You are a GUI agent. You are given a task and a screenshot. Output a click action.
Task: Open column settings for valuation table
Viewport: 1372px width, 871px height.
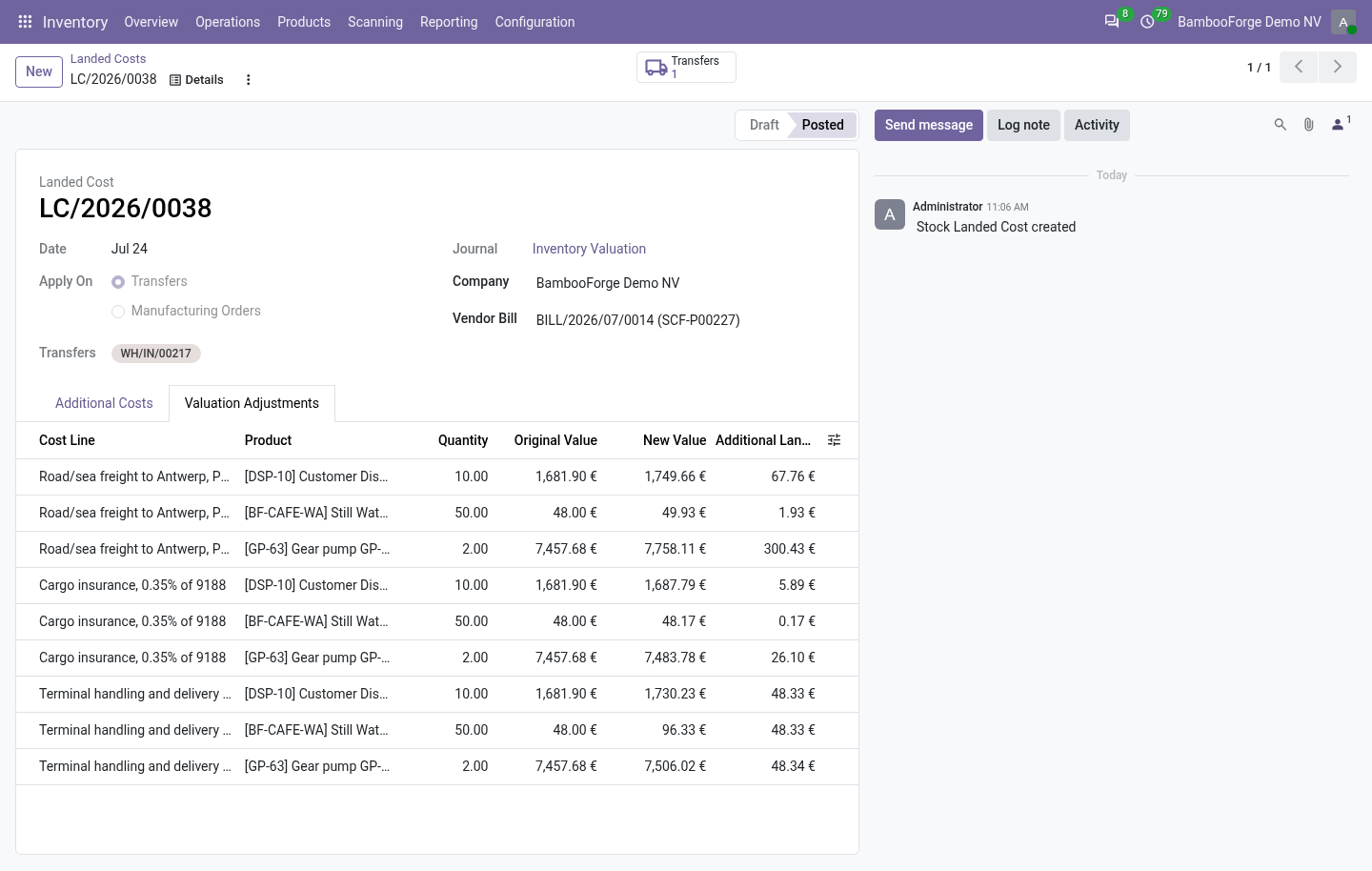[835, 440]
